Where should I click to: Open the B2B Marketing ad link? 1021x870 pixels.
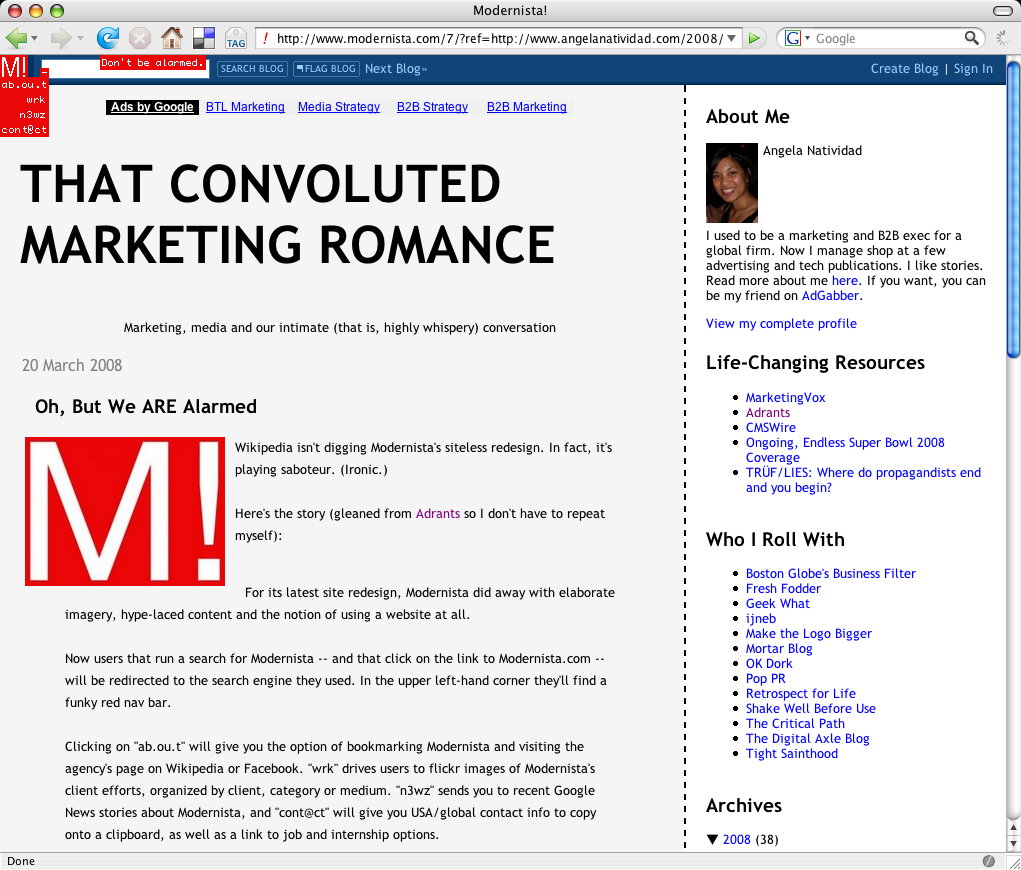click(527, 107)
